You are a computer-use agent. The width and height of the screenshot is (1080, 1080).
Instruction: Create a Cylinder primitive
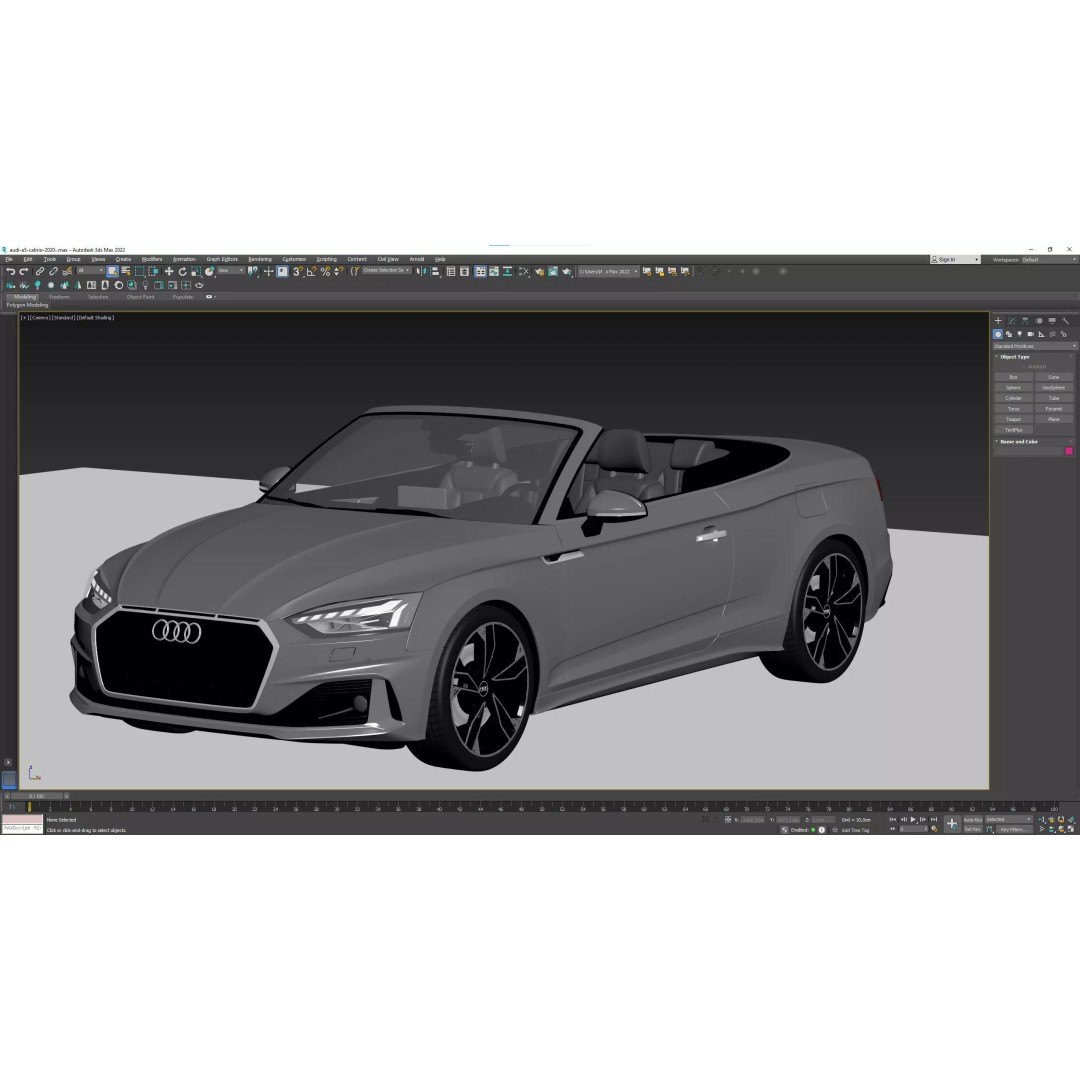[1013, 398]
